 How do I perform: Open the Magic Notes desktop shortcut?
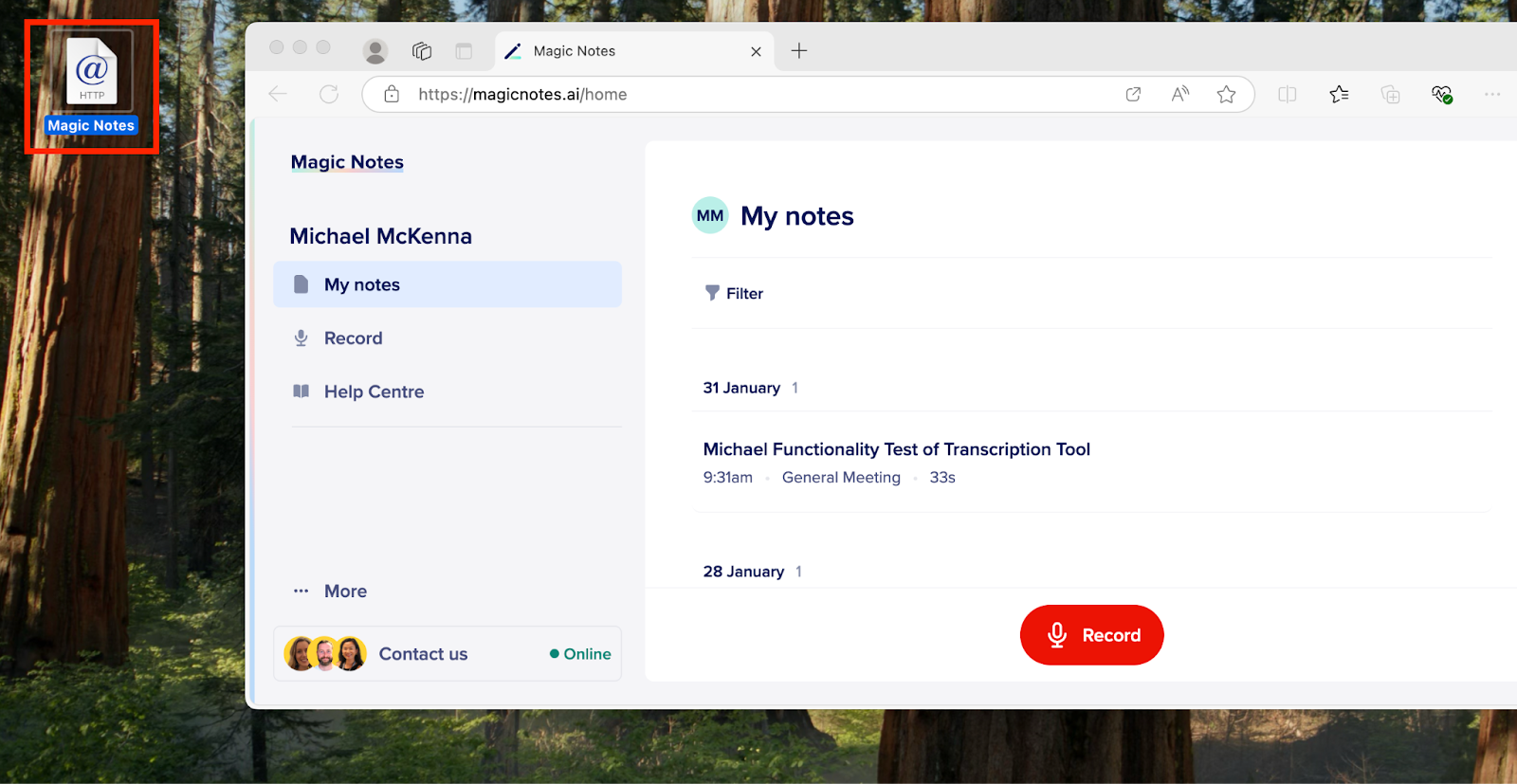(90, 71)
